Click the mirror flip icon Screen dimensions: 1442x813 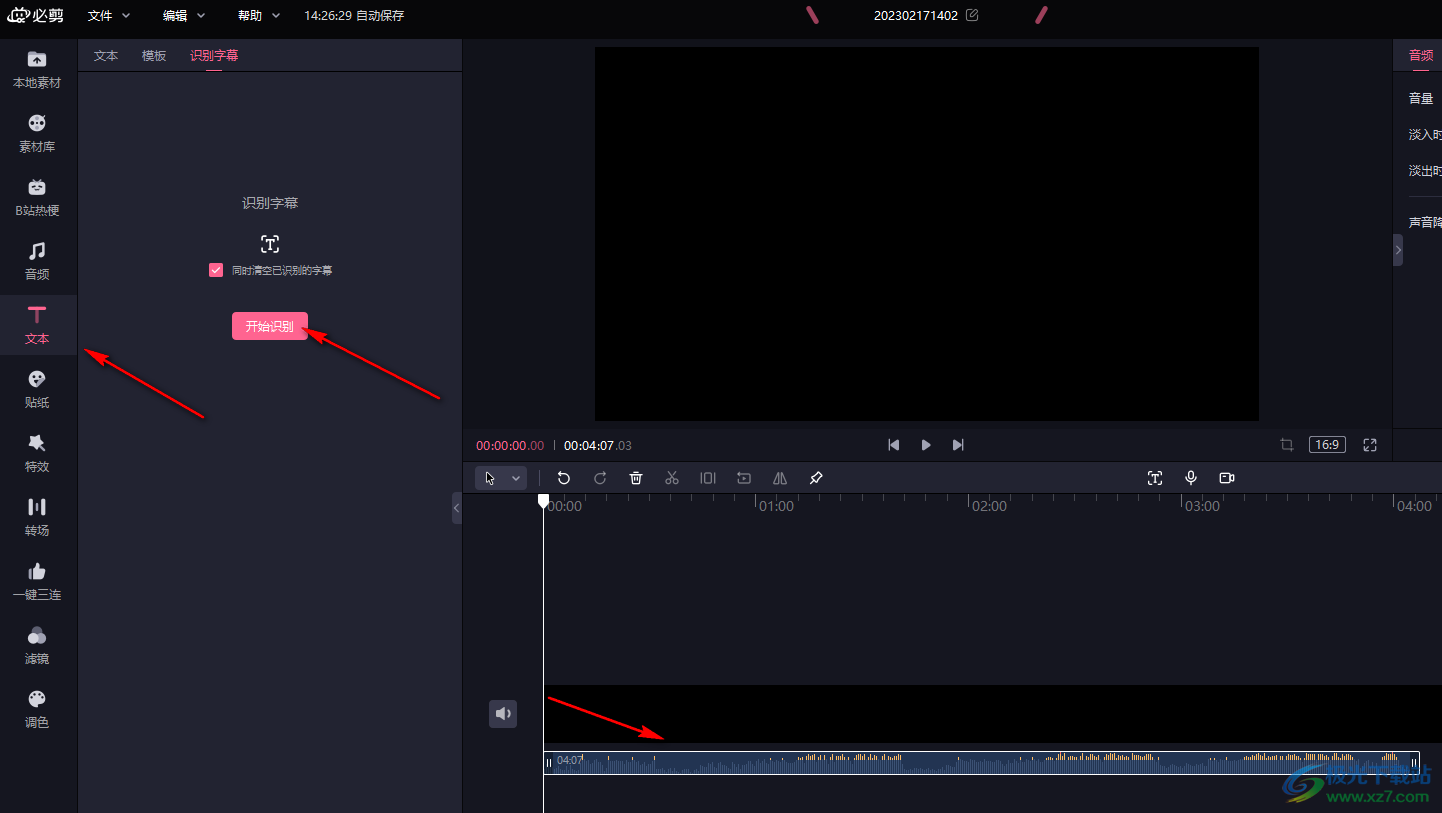(x=780, y=478)
